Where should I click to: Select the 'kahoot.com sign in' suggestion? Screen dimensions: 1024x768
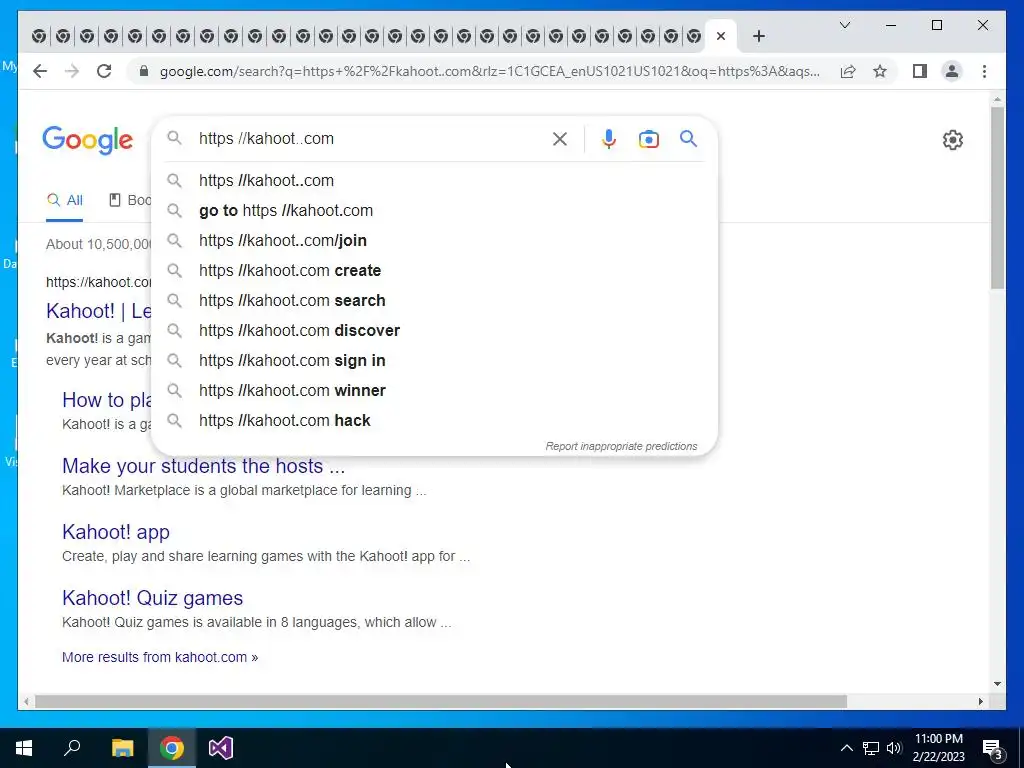[x=434, y=360]
